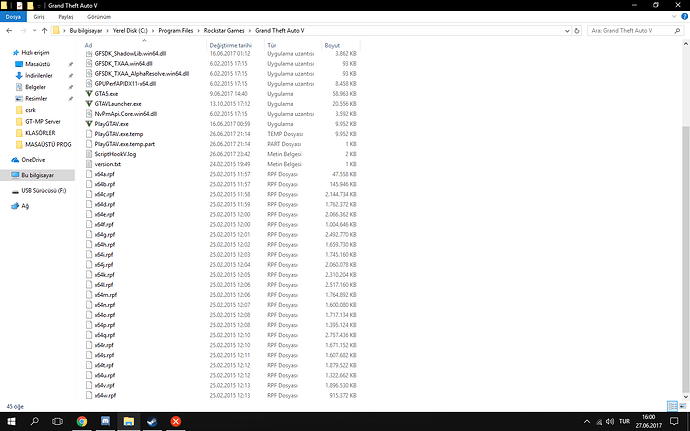Open the red X app on taskbar
This screenshot has height=431, width=690.
[x=176, y=421]
